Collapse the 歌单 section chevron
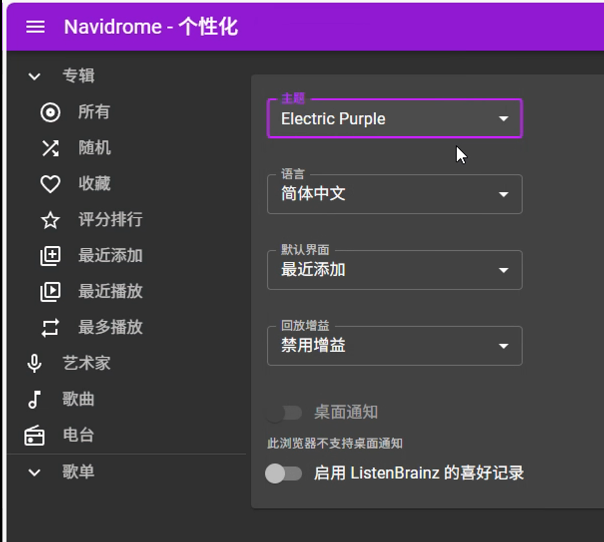Viewport: 604px width, 542px height. [34, 472]
